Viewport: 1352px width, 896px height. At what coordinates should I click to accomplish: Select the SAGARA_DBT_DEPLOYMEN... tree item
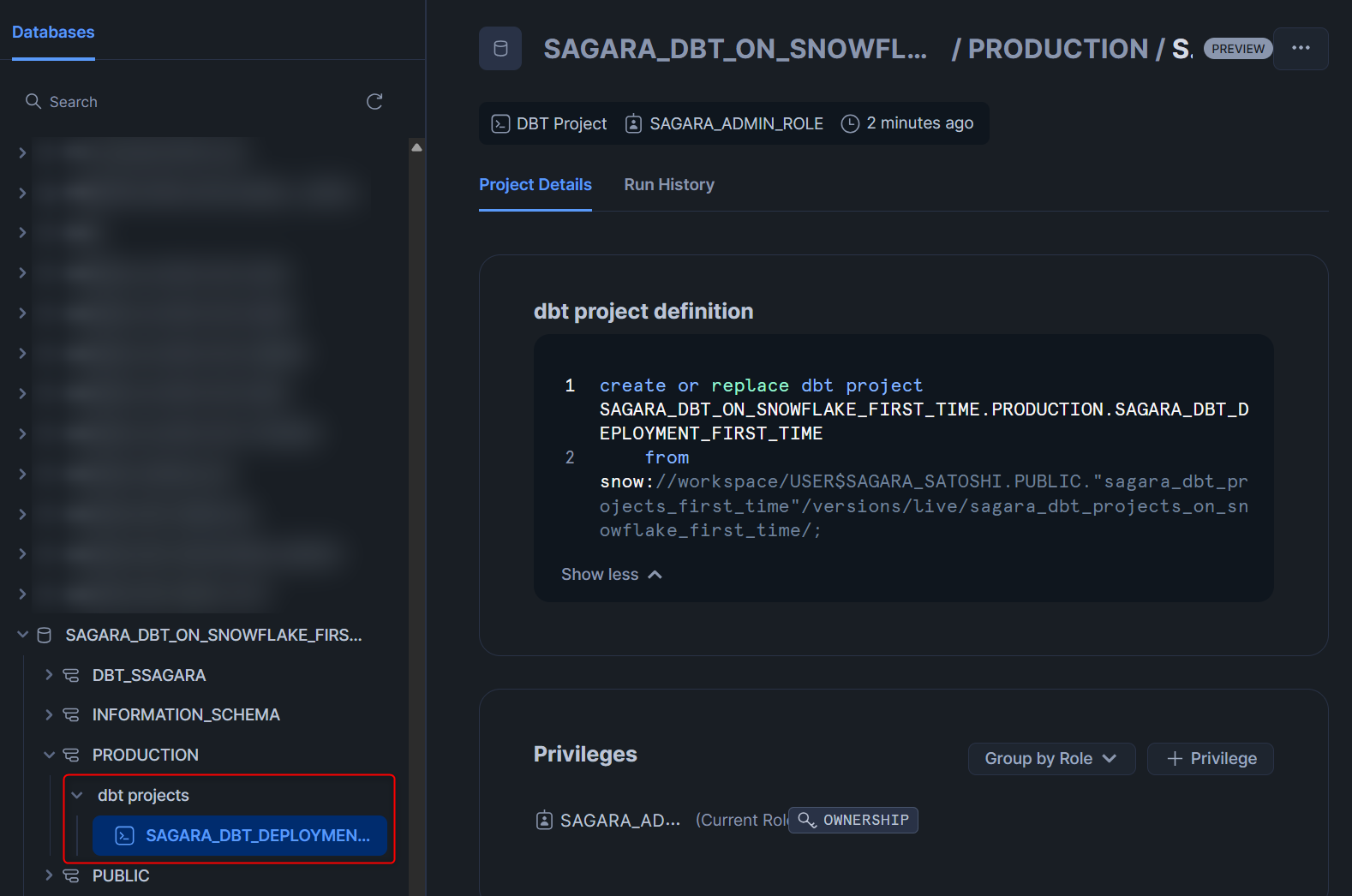click(x=240, y=836)
